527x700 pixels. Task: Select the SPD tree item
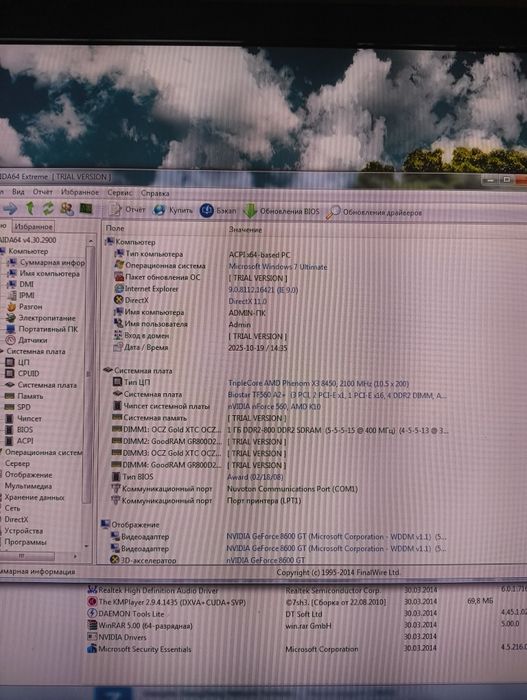pyautogui.click(x=18, y=407)
